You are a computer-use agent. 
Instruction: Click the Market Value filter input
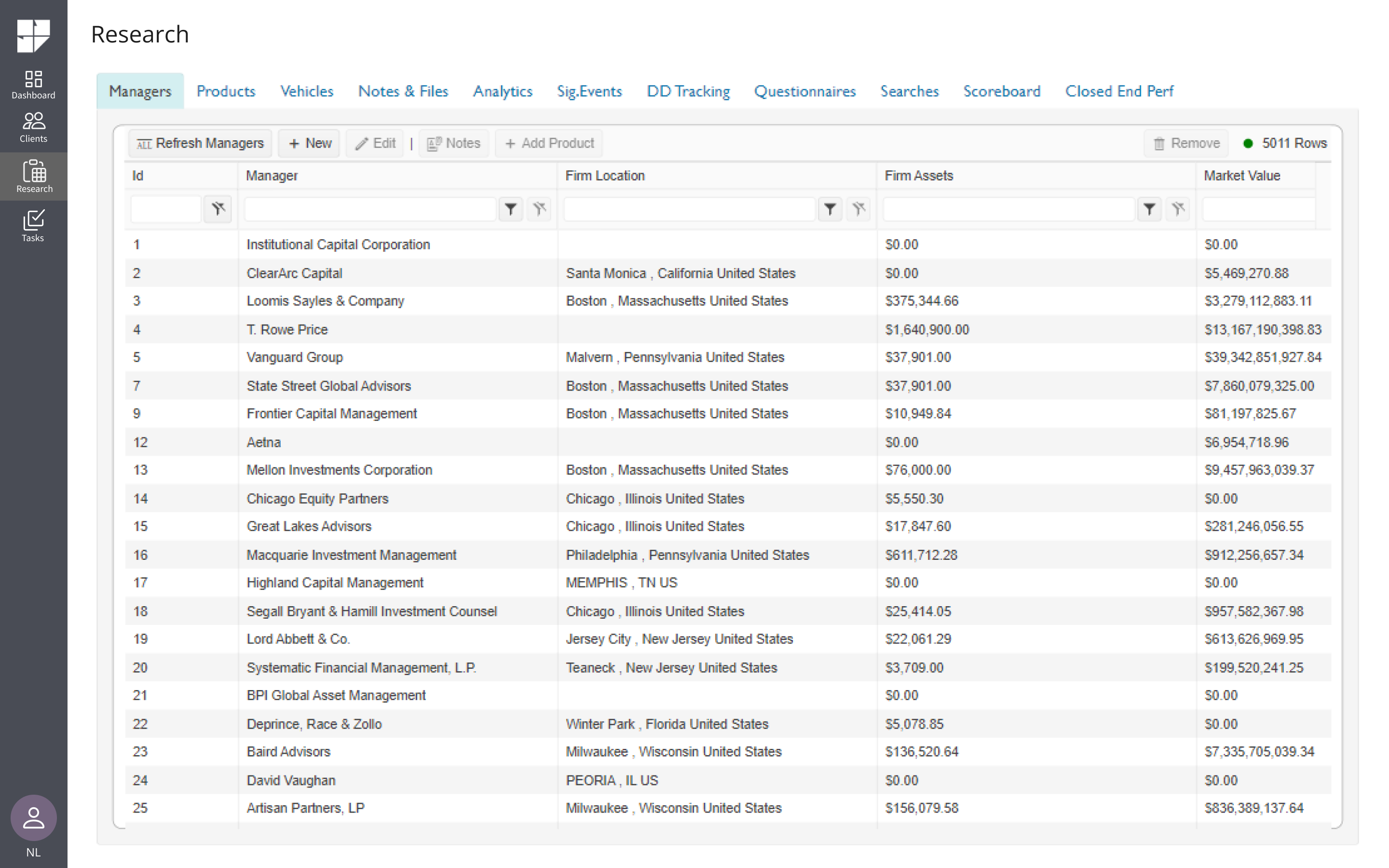tap(1259, 209)
